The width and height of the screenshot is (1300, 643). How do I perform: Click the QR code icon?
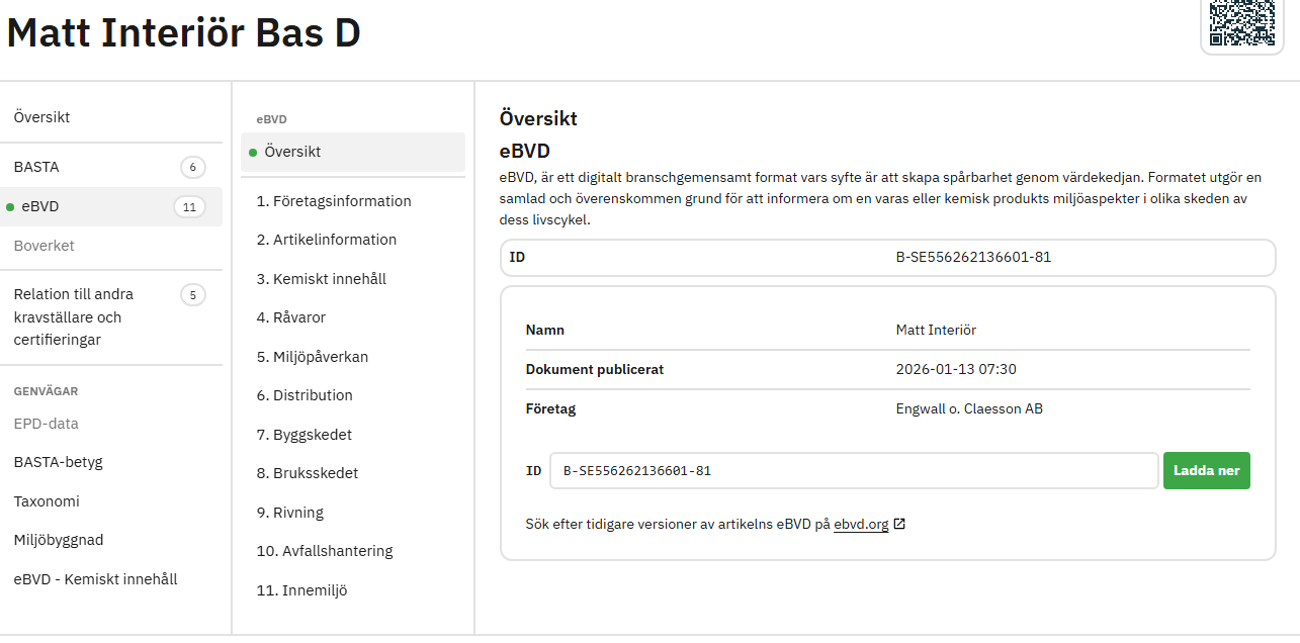[1242, 22]
